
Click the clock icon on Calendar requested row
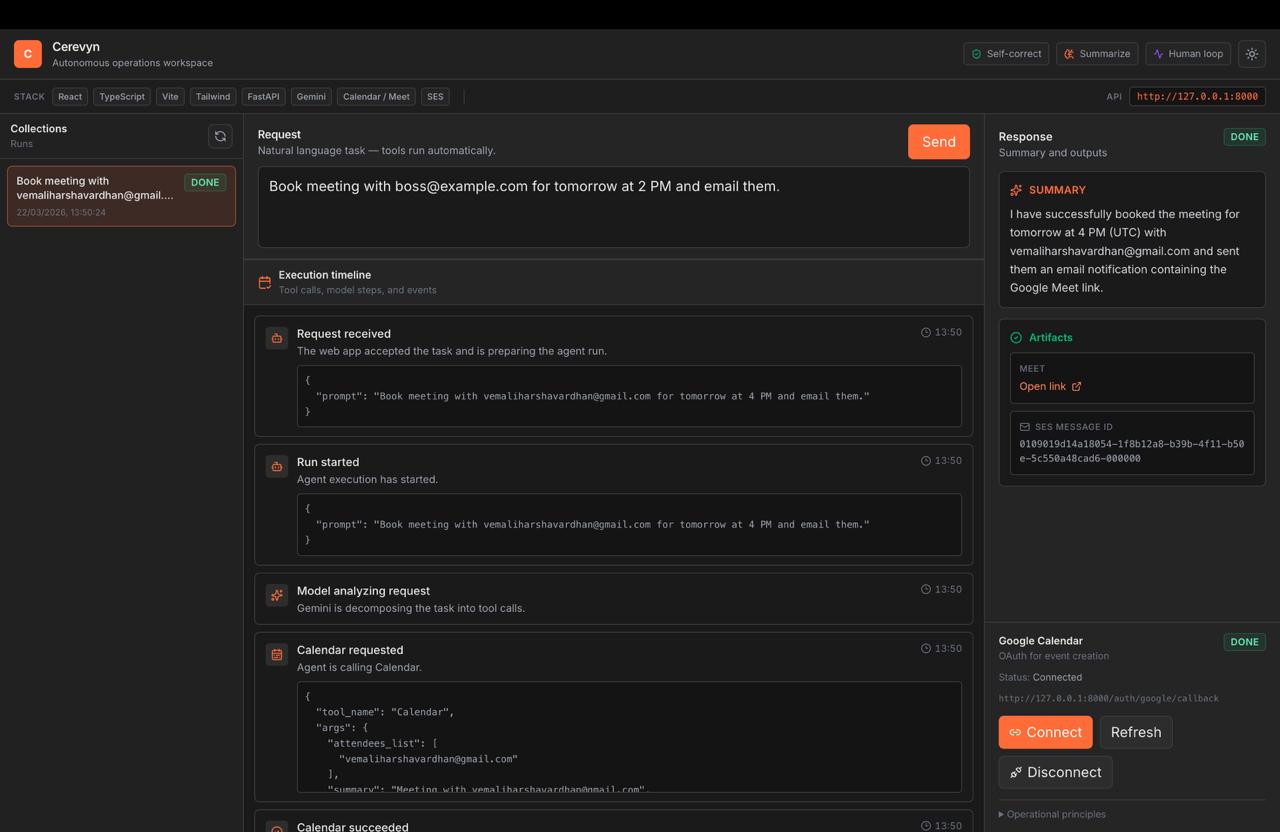(926, 648)
